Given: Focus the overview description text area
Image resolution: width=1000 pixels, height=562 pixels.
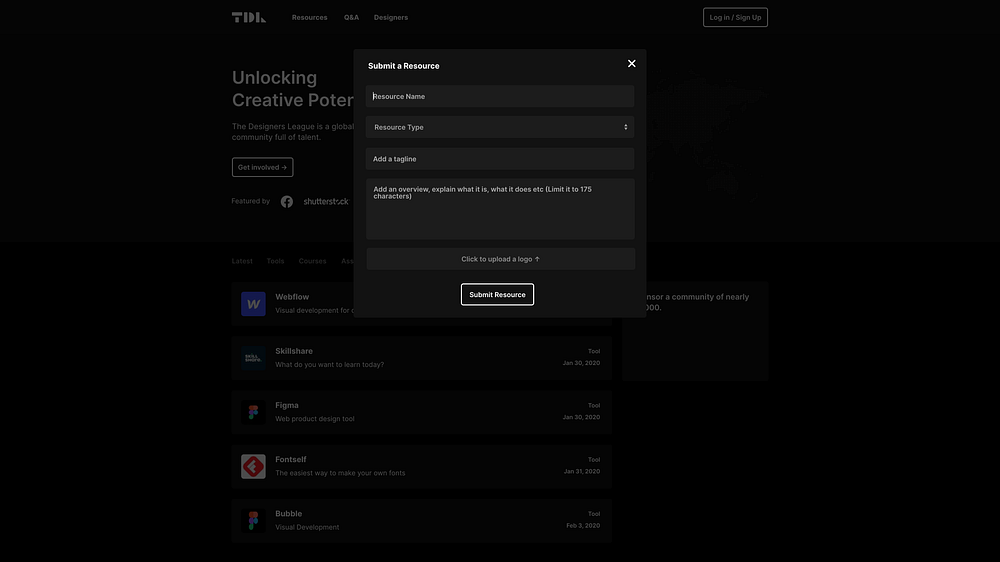Looking at the screenshot, I should (x=500, y=209).
